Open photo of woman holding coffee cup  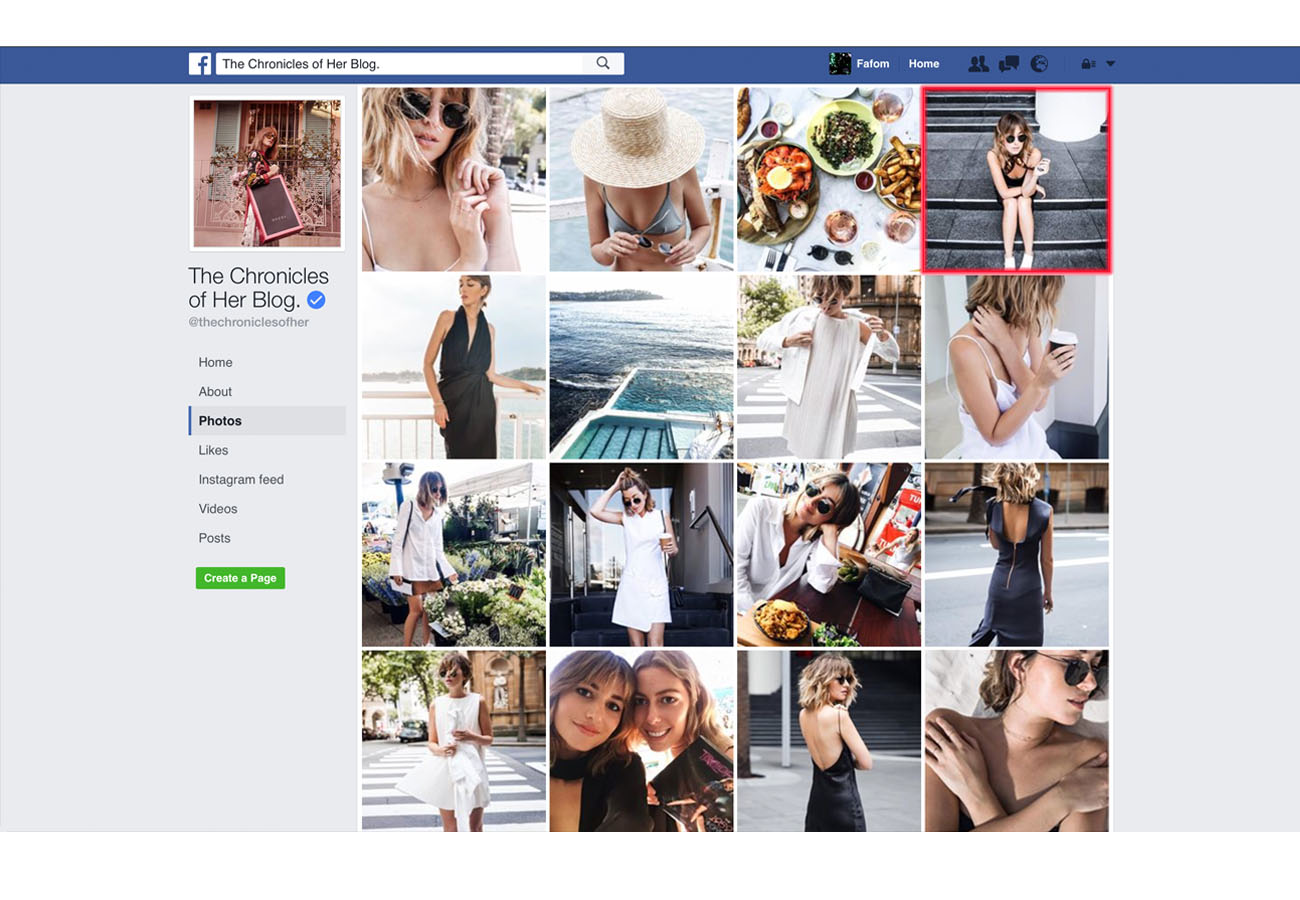click(x=1017, y=367)
